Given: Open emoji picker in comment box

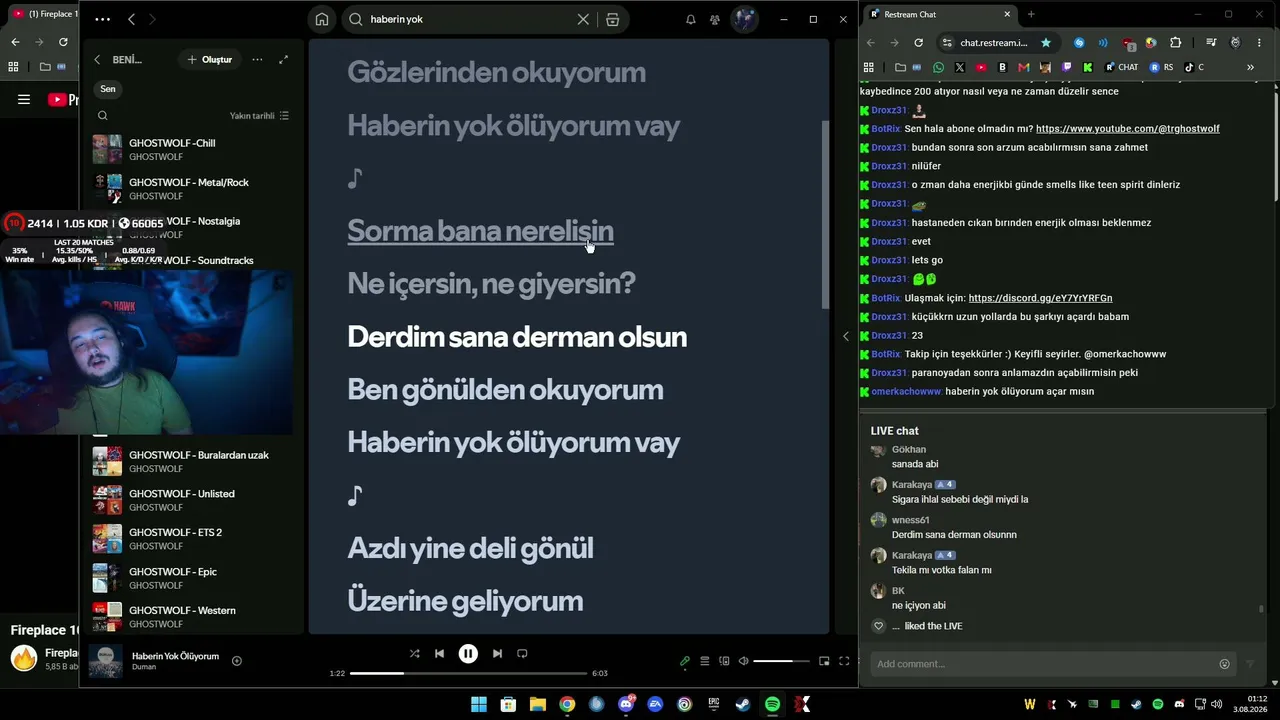Looking at the screenshot, I should click(x=1225, y=664).
